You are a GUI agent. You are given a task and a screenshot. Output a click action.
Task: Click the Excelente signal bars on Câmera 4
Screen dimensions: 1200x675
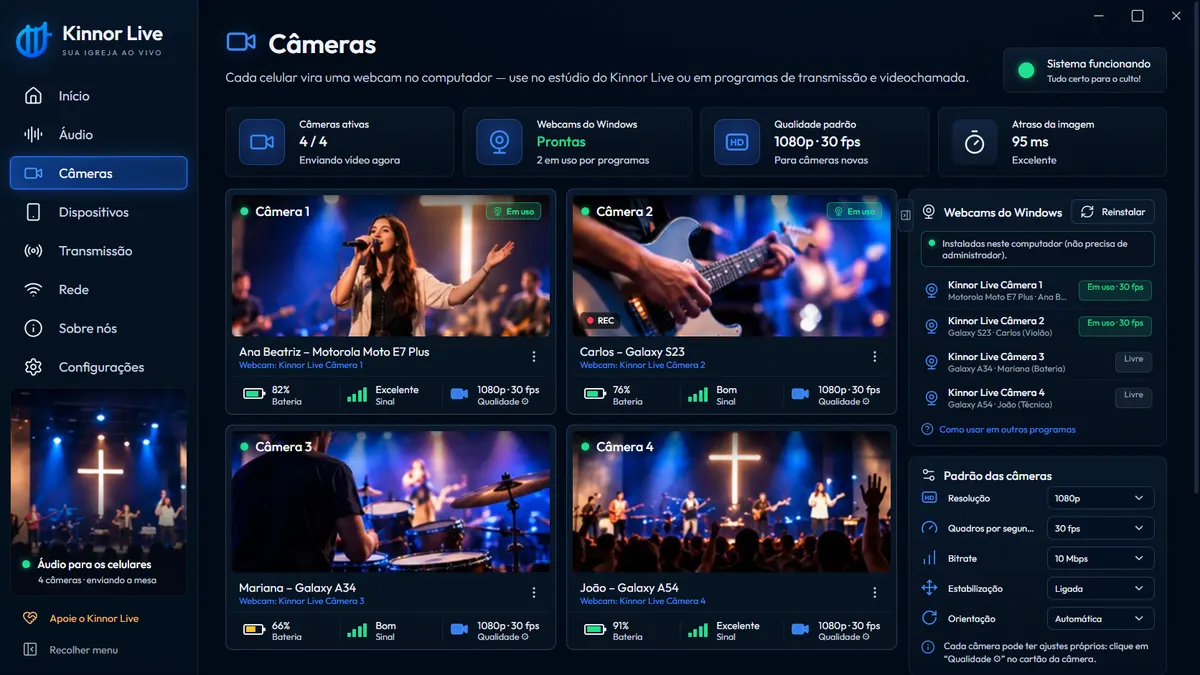coord(698,631)
